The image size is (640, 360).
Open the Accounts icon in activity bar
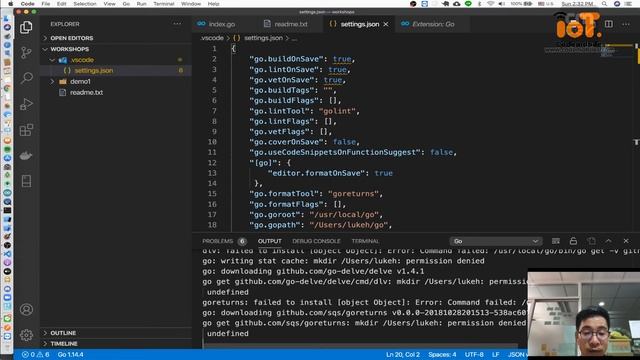click(x=26, y=310)
